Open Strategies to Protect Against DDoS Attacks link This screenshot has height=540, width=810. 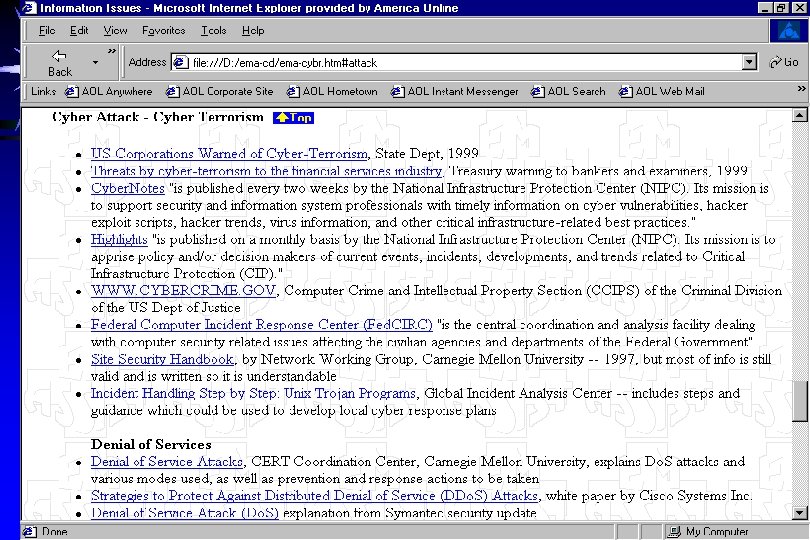click(315, 496)
